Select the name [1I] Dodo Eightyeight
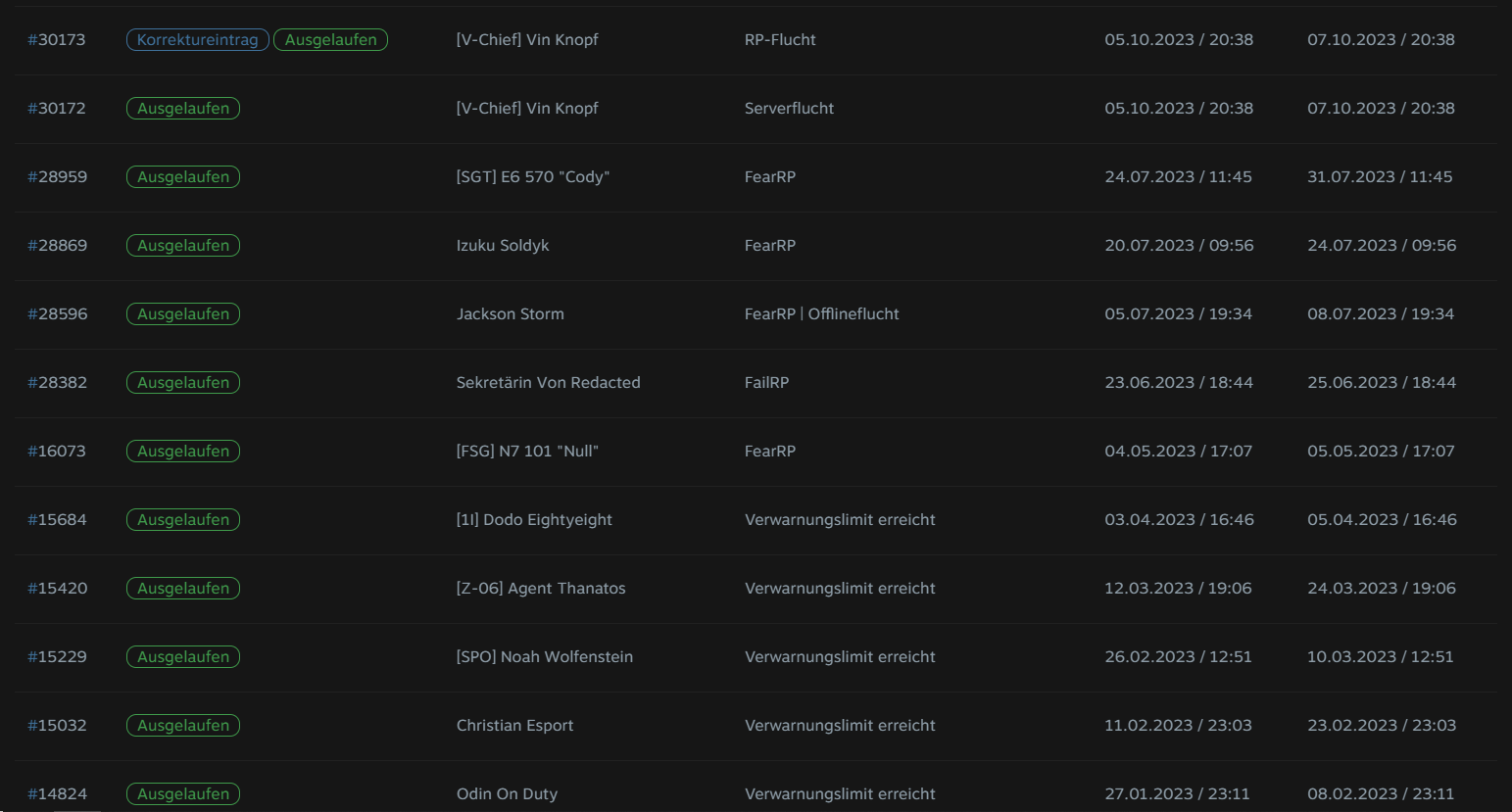This screenshot has height=812, width=1512. pos(534,520)
